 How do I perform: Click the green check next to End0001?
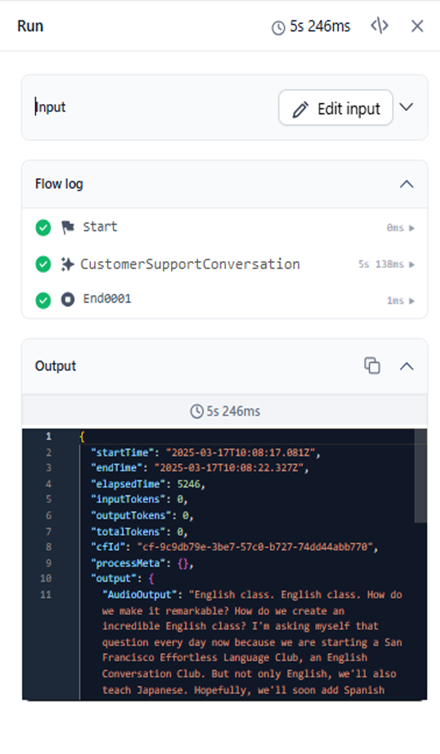(x=43, y=301)
